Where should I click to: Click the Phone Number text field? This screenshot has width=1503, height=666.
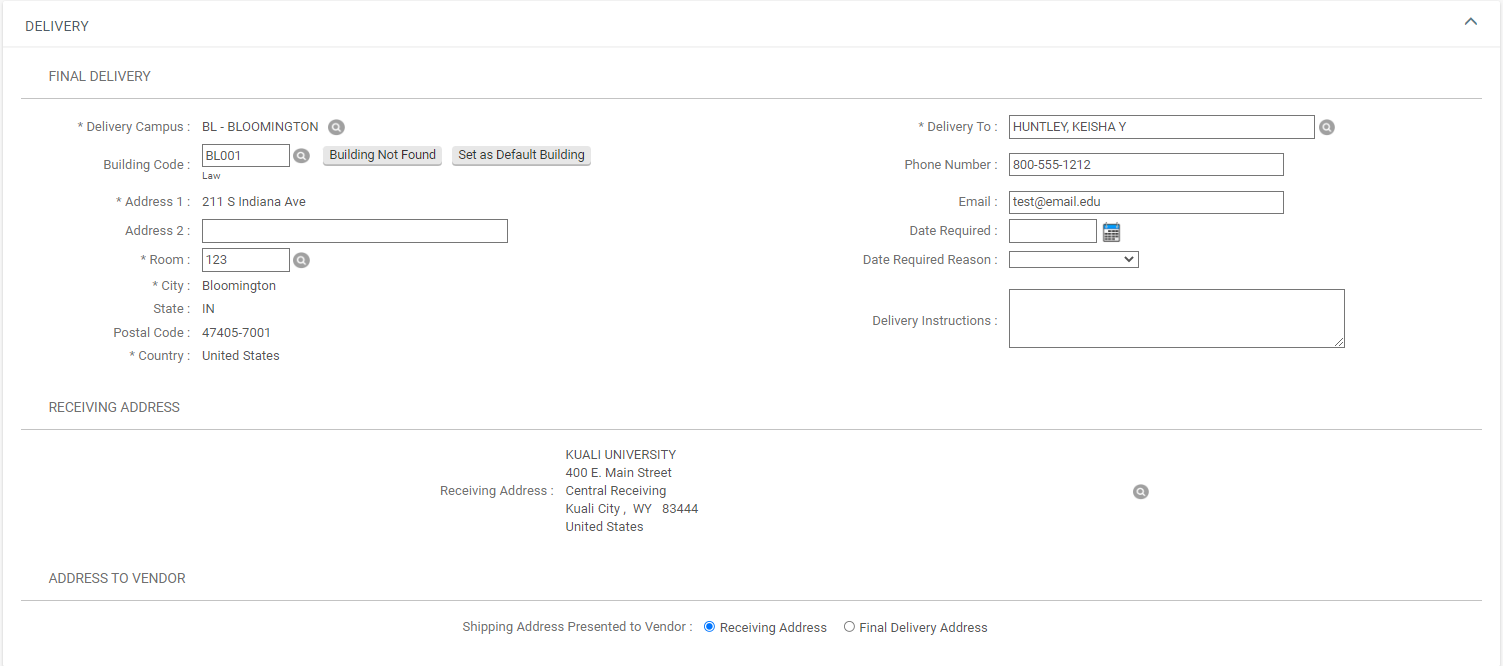(x=1145, y=165)
